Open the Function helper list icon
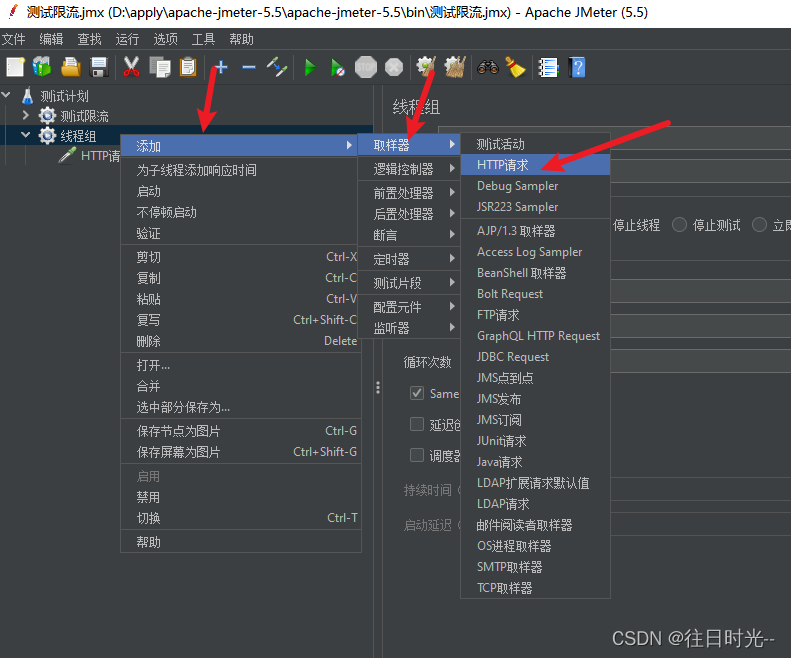This screenshot has height=658, width=791. 548,67
